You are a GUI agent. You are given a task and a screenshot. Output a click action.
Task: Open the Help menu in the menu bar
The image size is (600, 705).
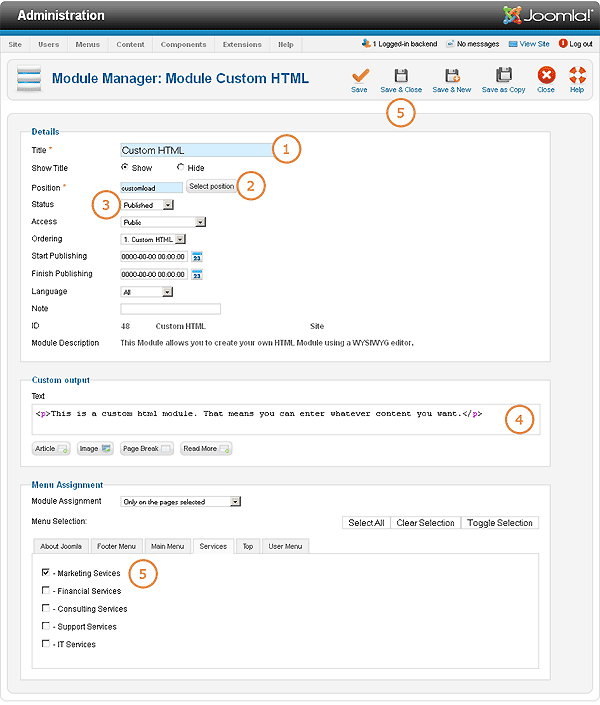coord(286,45)
